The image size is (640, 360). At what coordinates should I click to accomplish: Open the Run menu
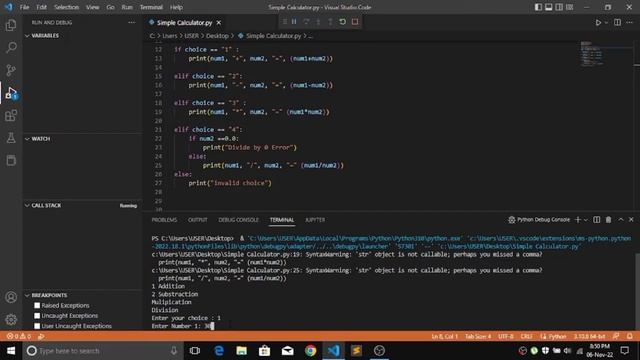tap(127, 7)
